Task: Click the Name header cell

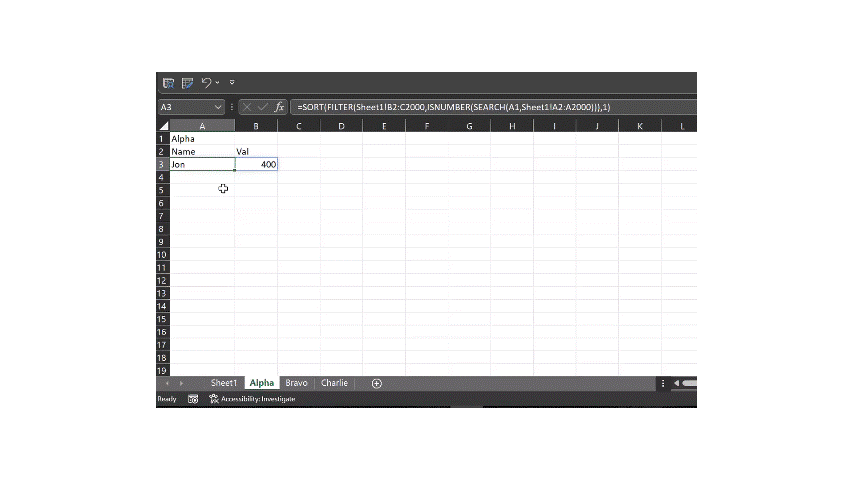Action: (x=202, y=151)
